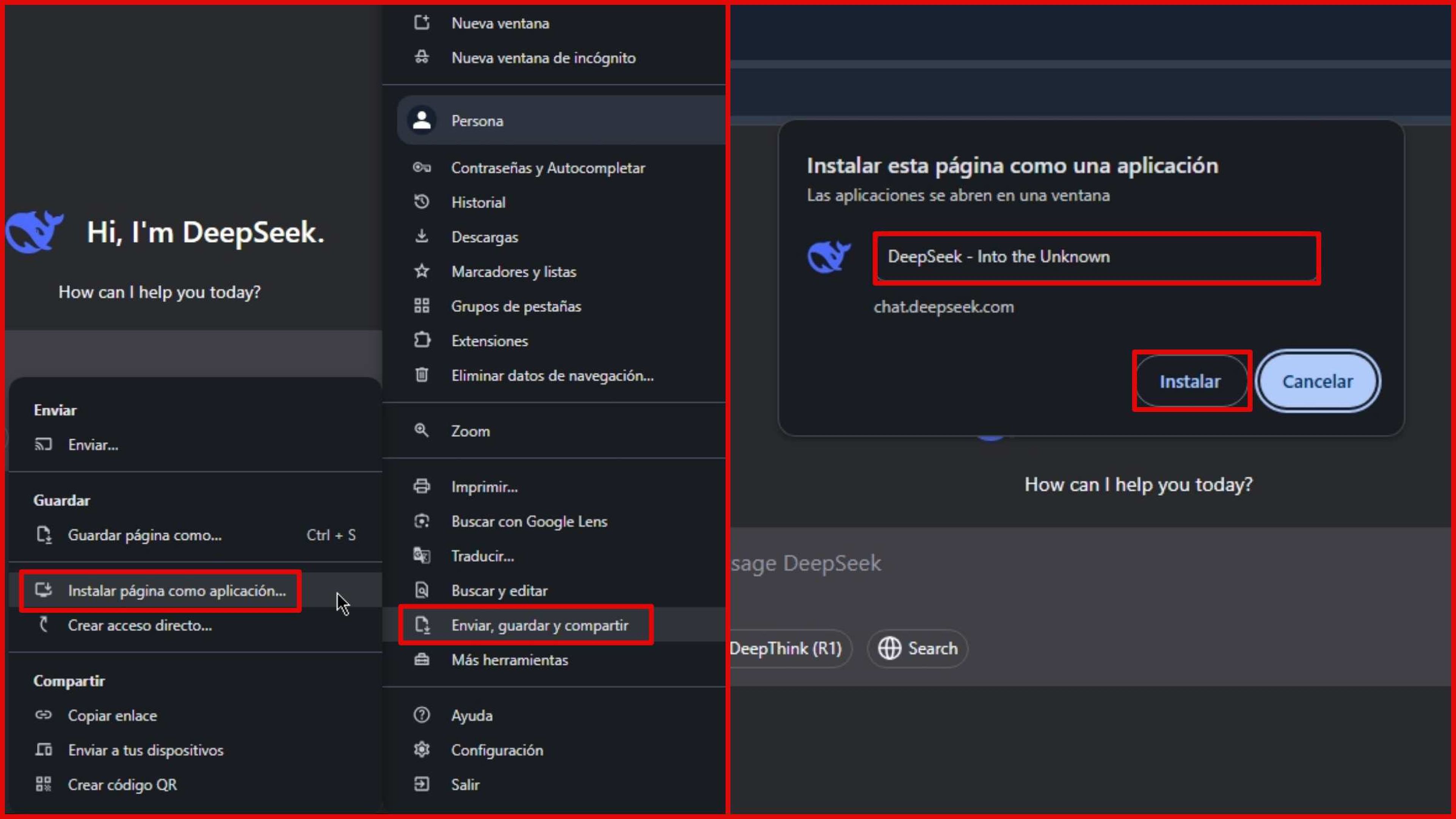Viewport: 1456px width, 819px height.
Task: Click Copiar enlace entry
Action: (195, 715)
